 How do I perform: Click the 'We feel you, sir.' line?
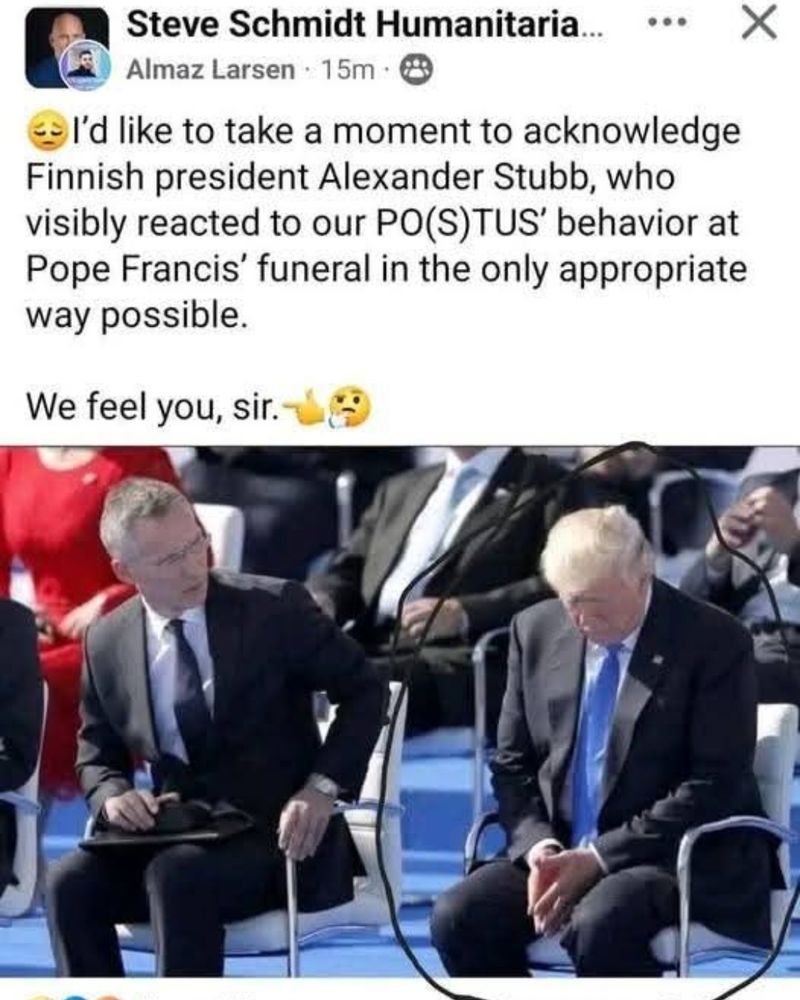click(x=152, y=406)
